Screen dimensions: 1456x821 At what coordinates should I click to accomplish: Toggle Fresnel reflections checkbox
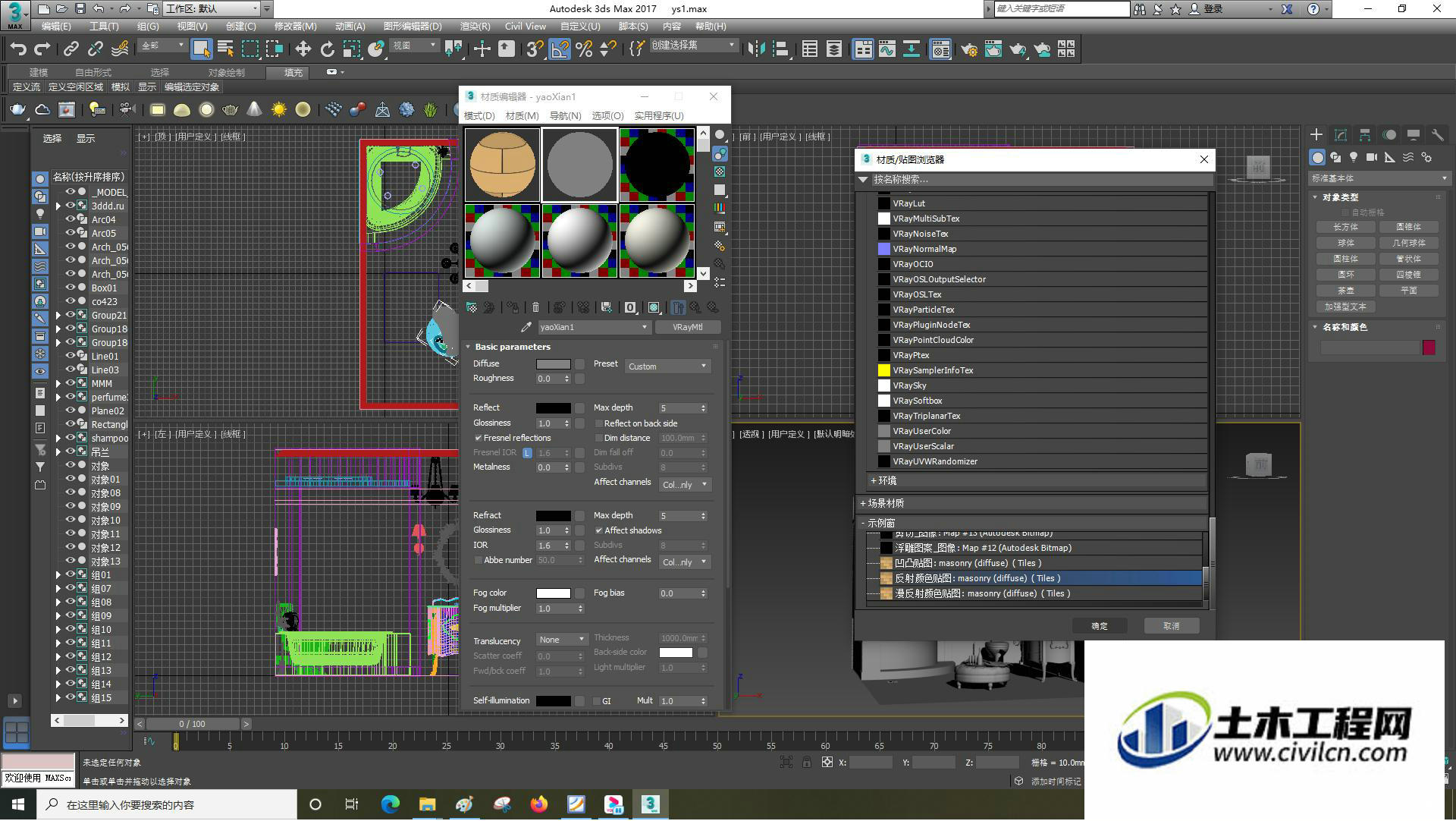coord(478,438)
